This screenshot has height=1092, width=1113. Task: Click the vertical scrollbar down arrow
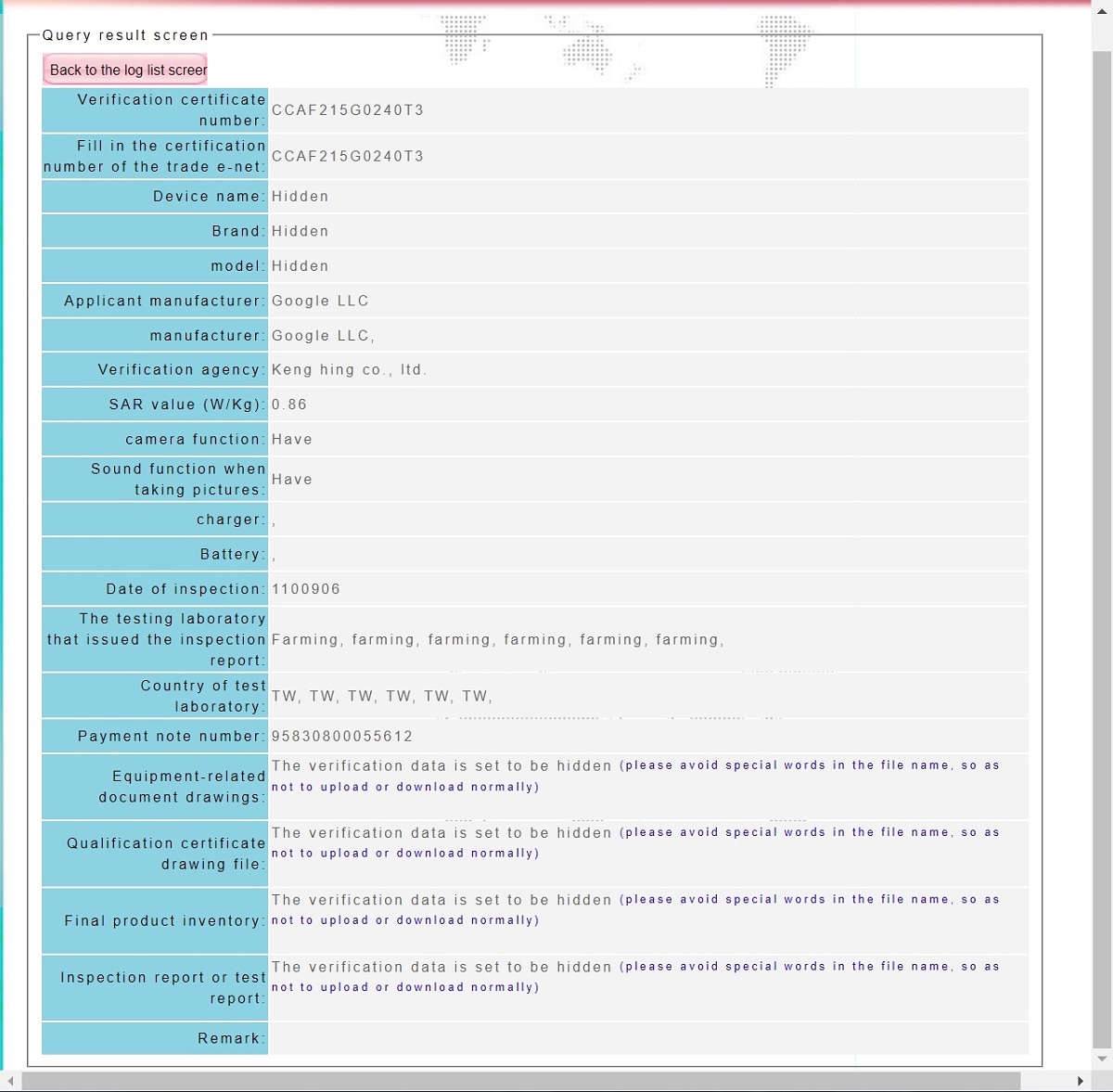(x=1102, y=1059)
